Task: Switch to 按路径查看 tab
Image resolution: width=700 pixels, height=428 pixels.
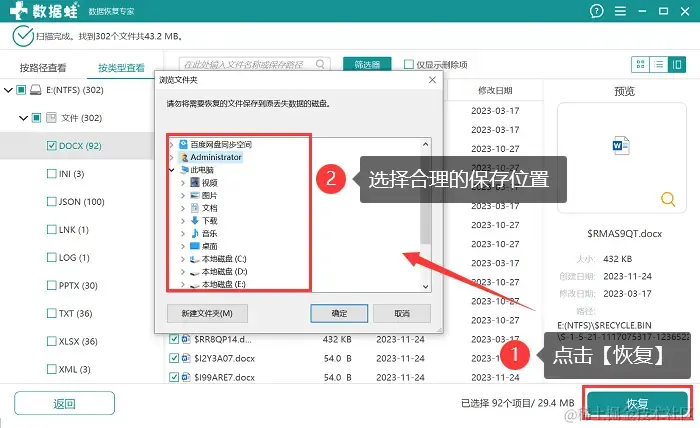Action: (x=43, y=68)
